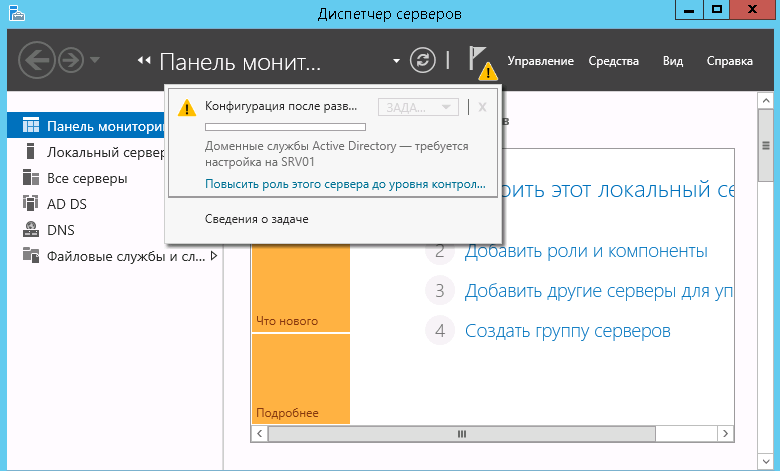Click the vertical scrollbar thumb
This screenshot has width=780, height=471.
point(766,146)
